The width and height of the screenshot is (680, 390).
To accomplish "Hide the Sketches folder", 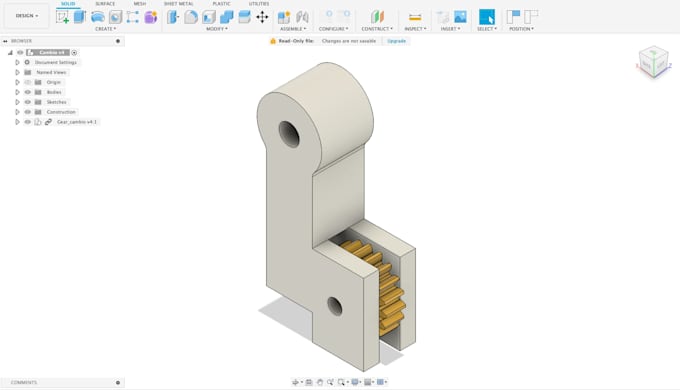I will (28, 102).
